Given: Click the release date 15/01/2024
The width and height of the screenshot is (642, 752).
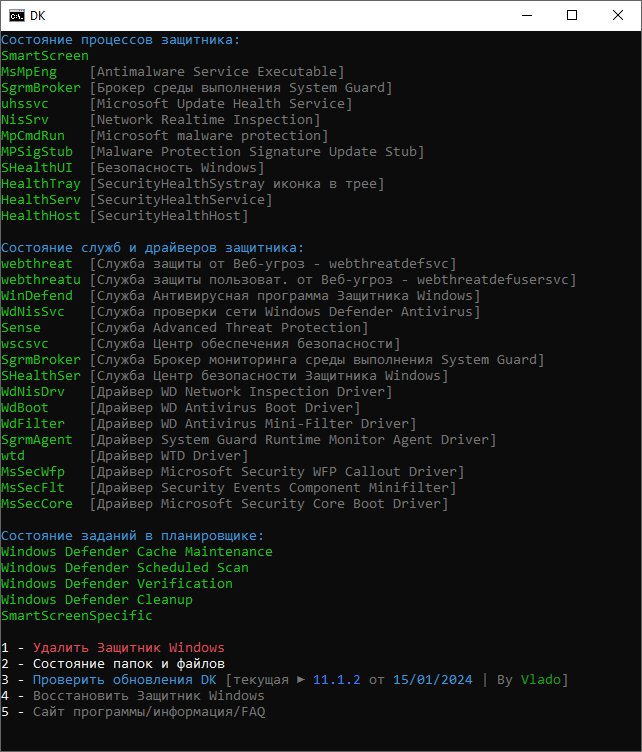Looking at the screenshot, I should click(432, 680).
